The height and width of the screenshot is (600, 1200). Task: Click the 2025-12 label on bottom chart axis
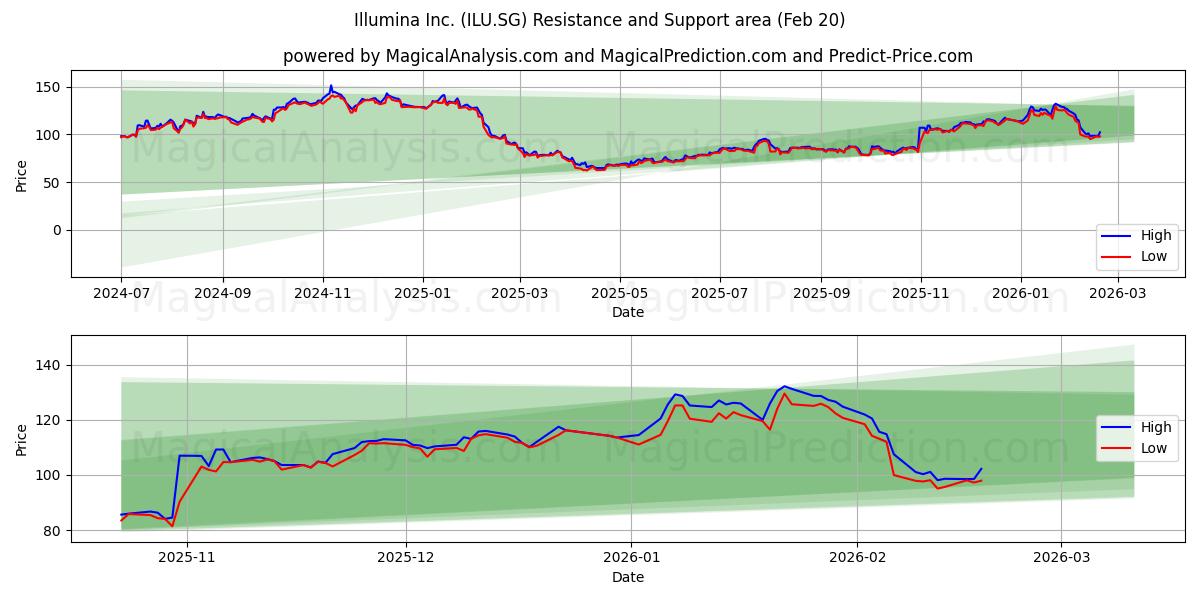[407, 560]
